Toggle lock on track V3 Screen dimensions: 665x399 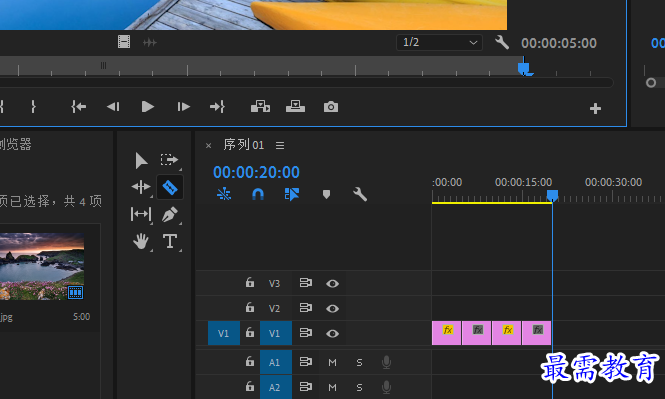click(250, 282)
